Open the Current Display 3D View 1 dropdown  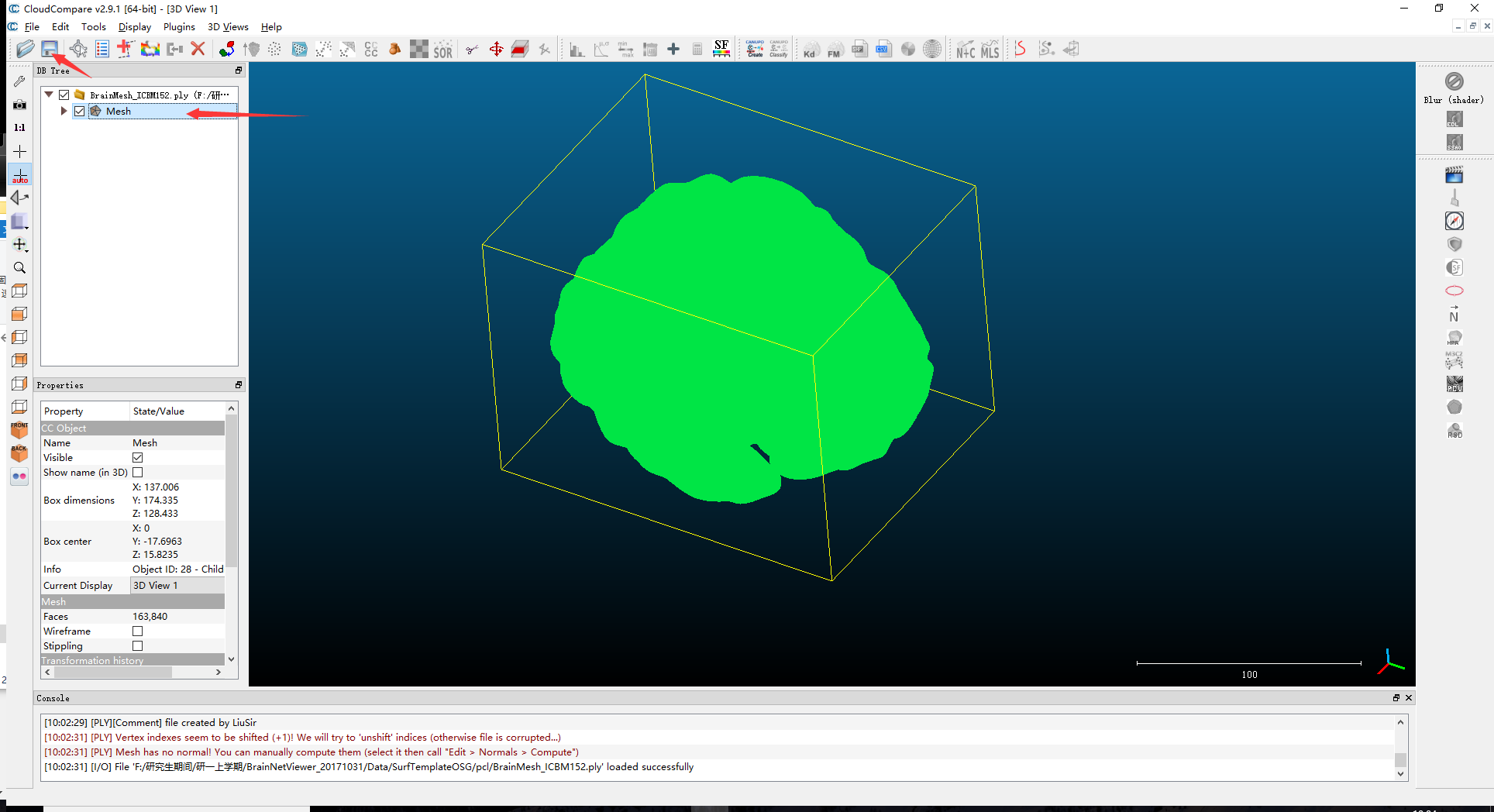[177, 585]
